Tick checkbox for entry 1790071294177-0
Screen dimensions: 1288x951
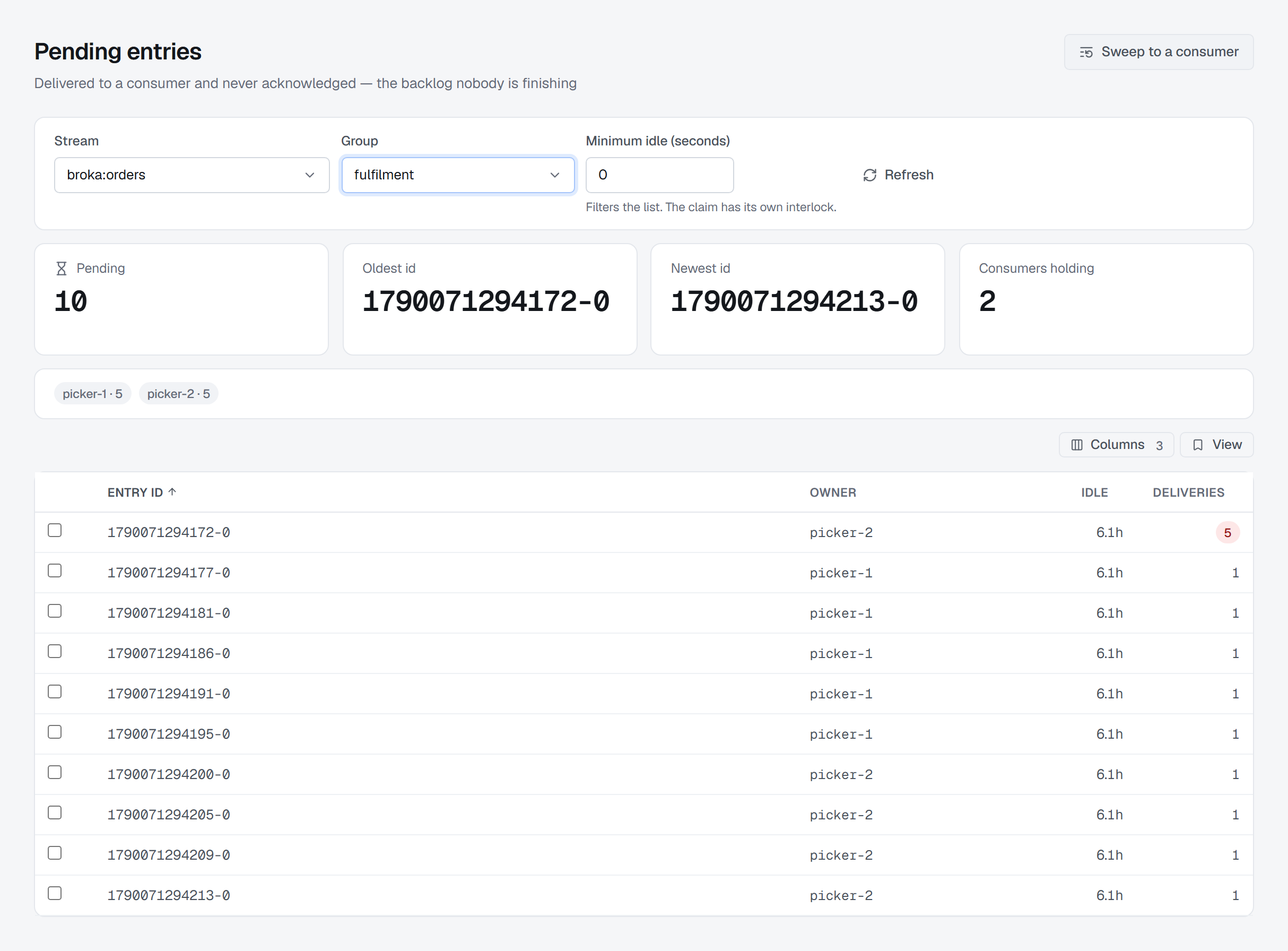(x=55, y=570)
